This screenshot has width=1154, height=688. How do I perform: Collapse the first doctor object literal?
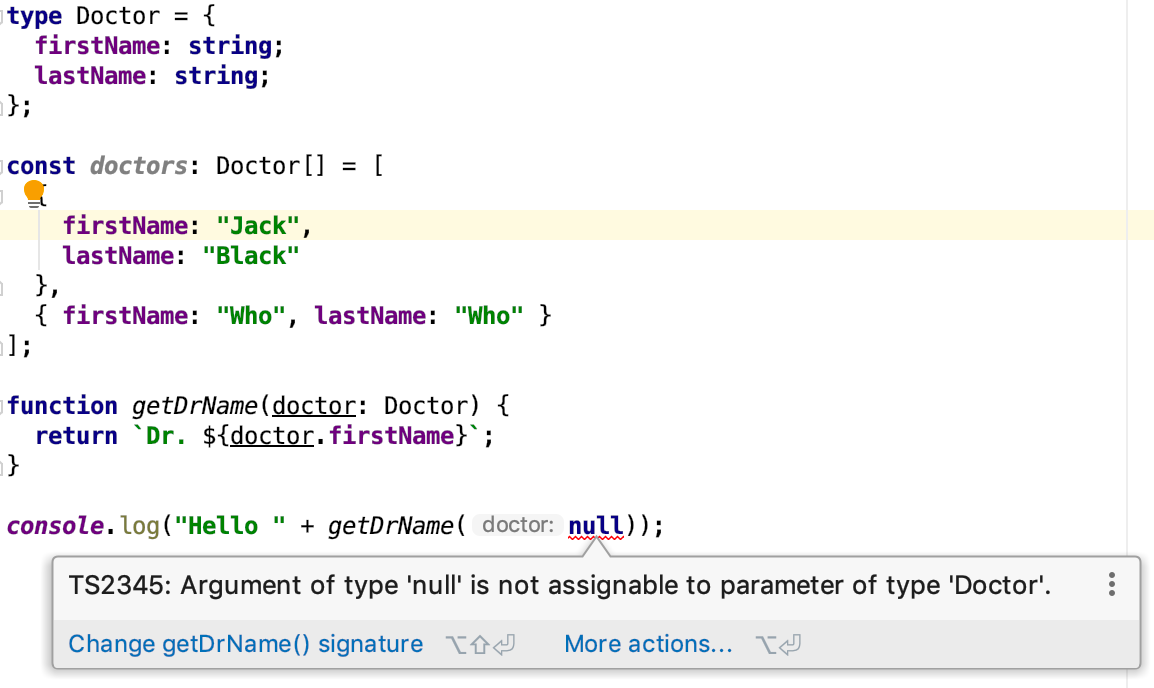click(x=5, y=196)
